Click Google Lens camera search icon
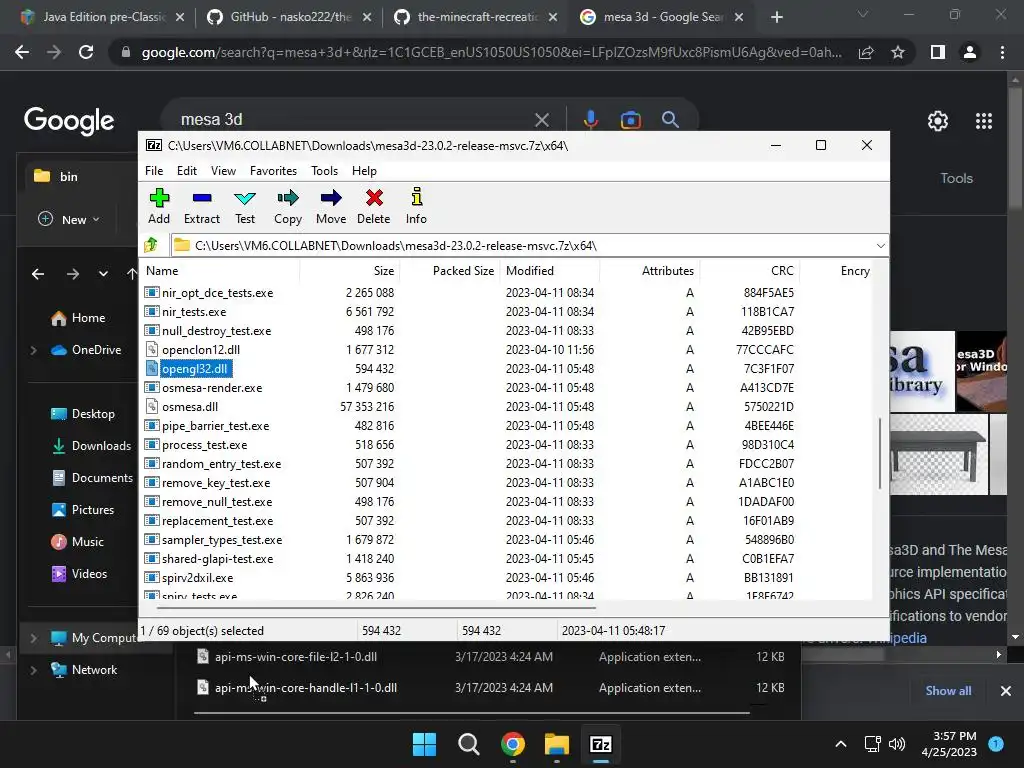The height and width of the screenshot is (768, 1024). coord(630,120)
